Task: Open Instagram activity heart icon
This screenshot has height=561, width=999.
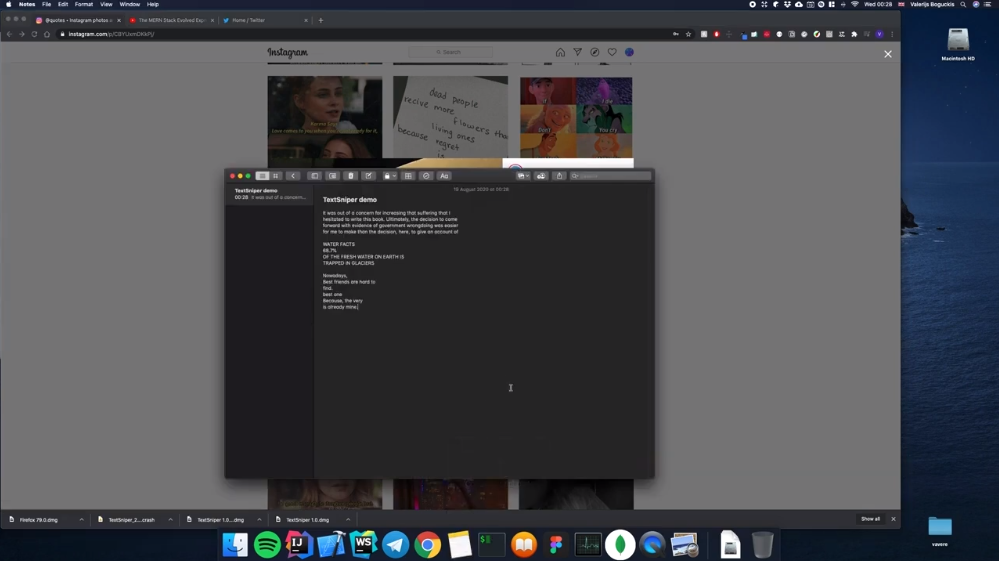Action: tap(612, 52)
